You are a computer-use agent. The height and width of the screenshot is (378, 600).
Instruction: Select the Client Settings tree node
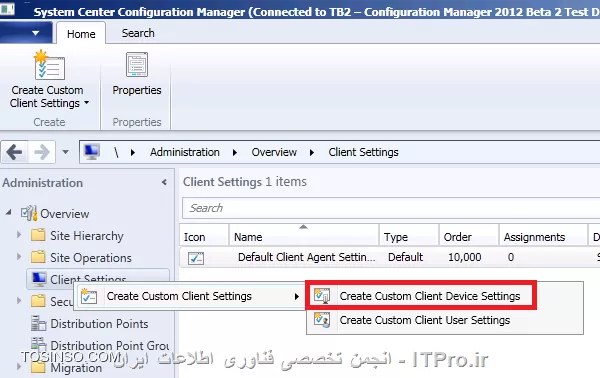point(98,279)
